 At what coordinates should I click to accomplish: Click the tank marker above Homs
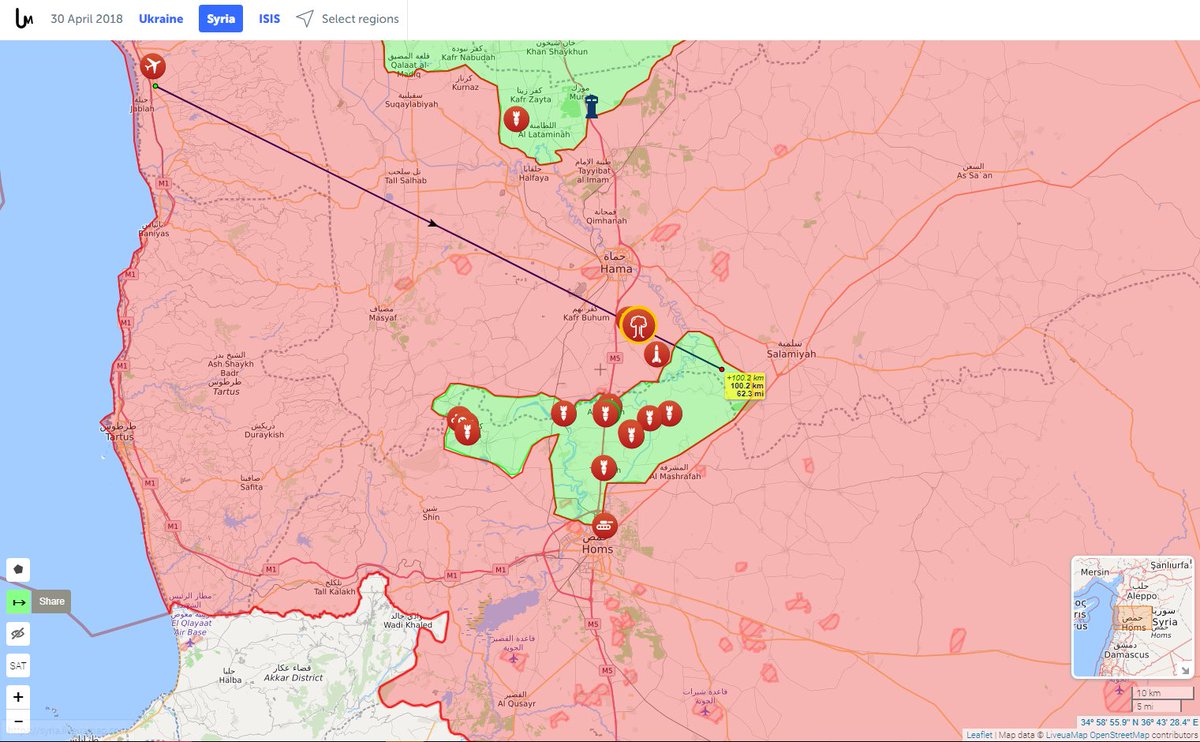click(x=605, y=524)
